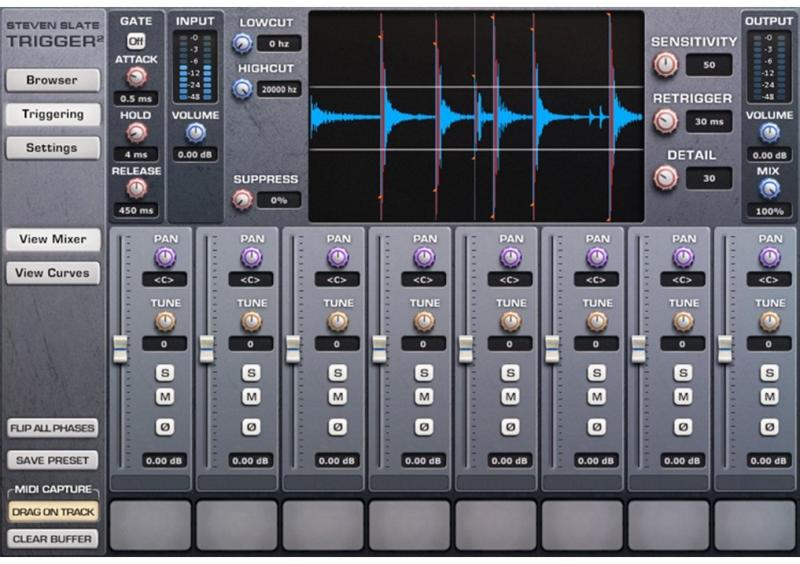Viewport: 800px width, 564px height.
Task: Click the Detail knob
Action: point(666,178)
